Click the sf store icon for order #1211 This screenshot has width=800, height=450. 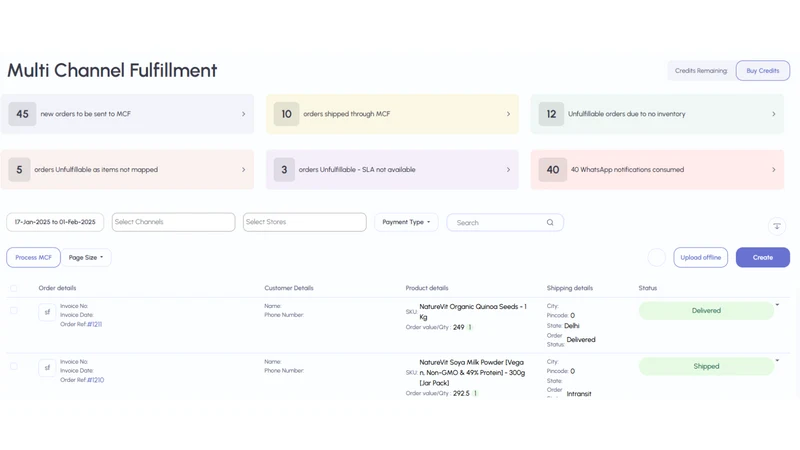(47, 312)
